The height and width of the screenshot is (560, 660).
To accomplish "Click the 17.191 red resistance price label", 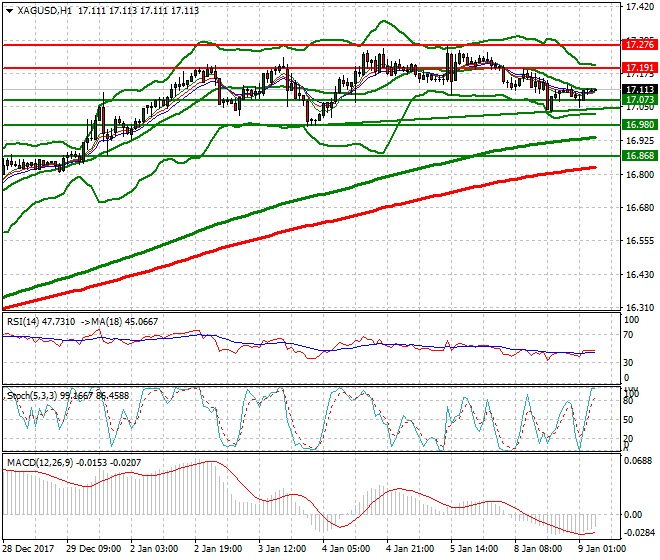I will coord(639,68).
